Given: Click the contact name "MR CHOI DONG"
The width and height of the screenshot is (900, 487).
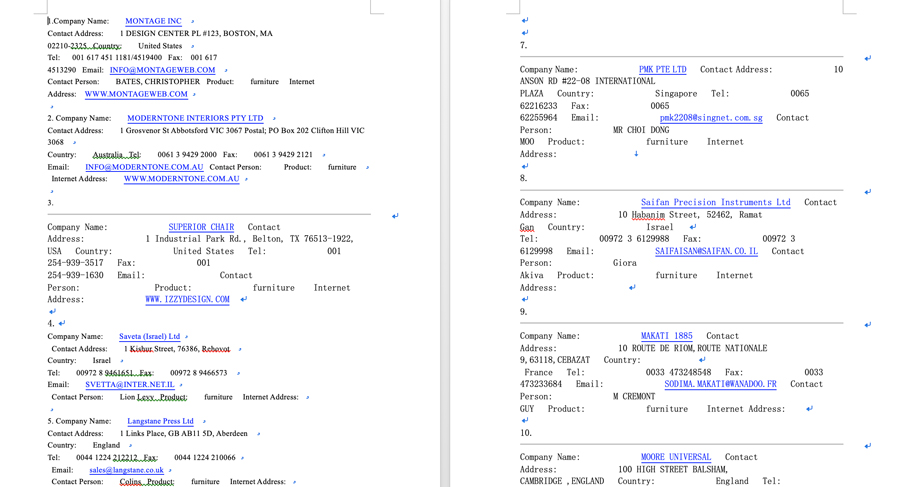Looking at the screenshot, I should click(641, 130).
